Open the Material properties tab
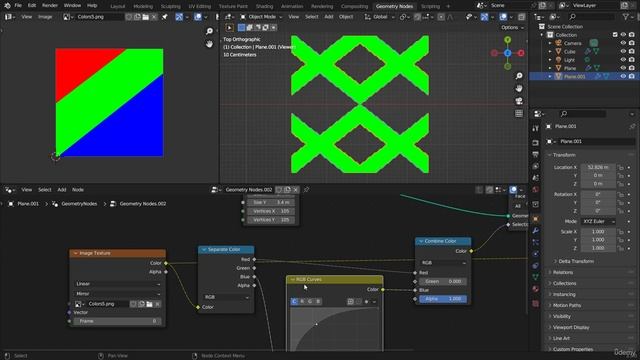 [x=536, y=289]
